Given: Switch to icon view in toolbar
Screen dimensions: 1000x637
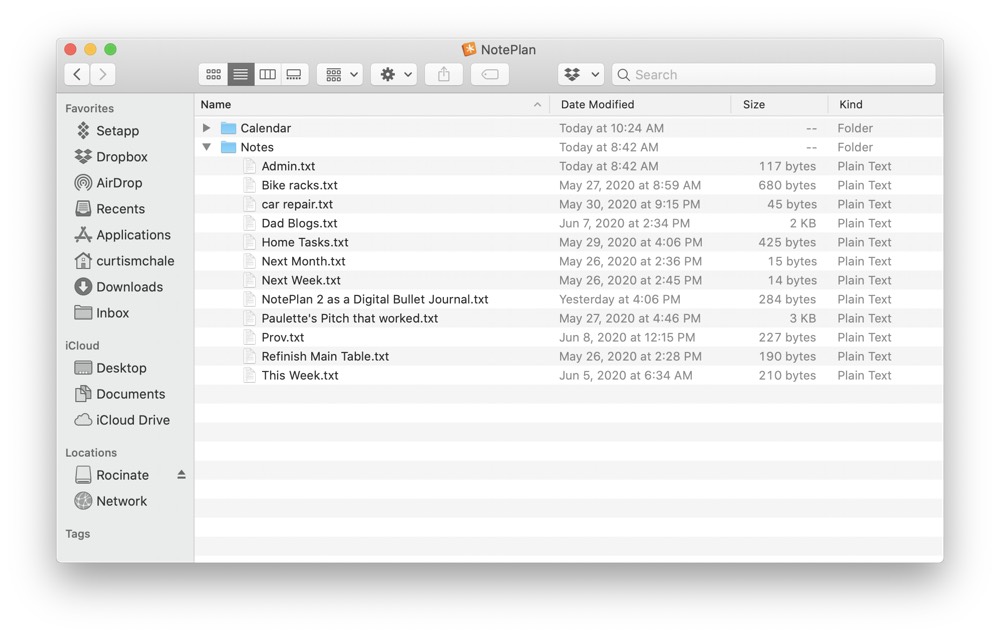Looking at the screenshot, I should (x=213, y=75).
